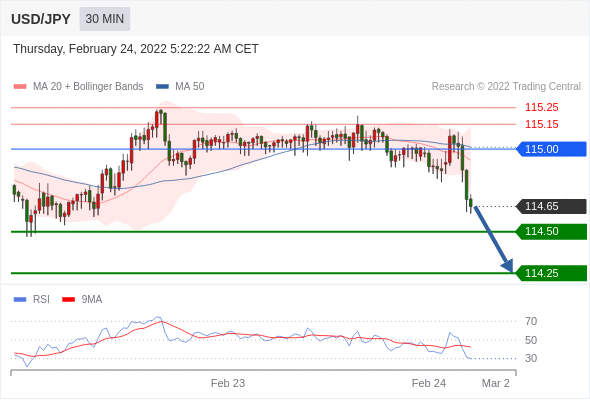Click the RSI 30 level label
The width and height of the screenshot is (590, 400).
point(531,358)
